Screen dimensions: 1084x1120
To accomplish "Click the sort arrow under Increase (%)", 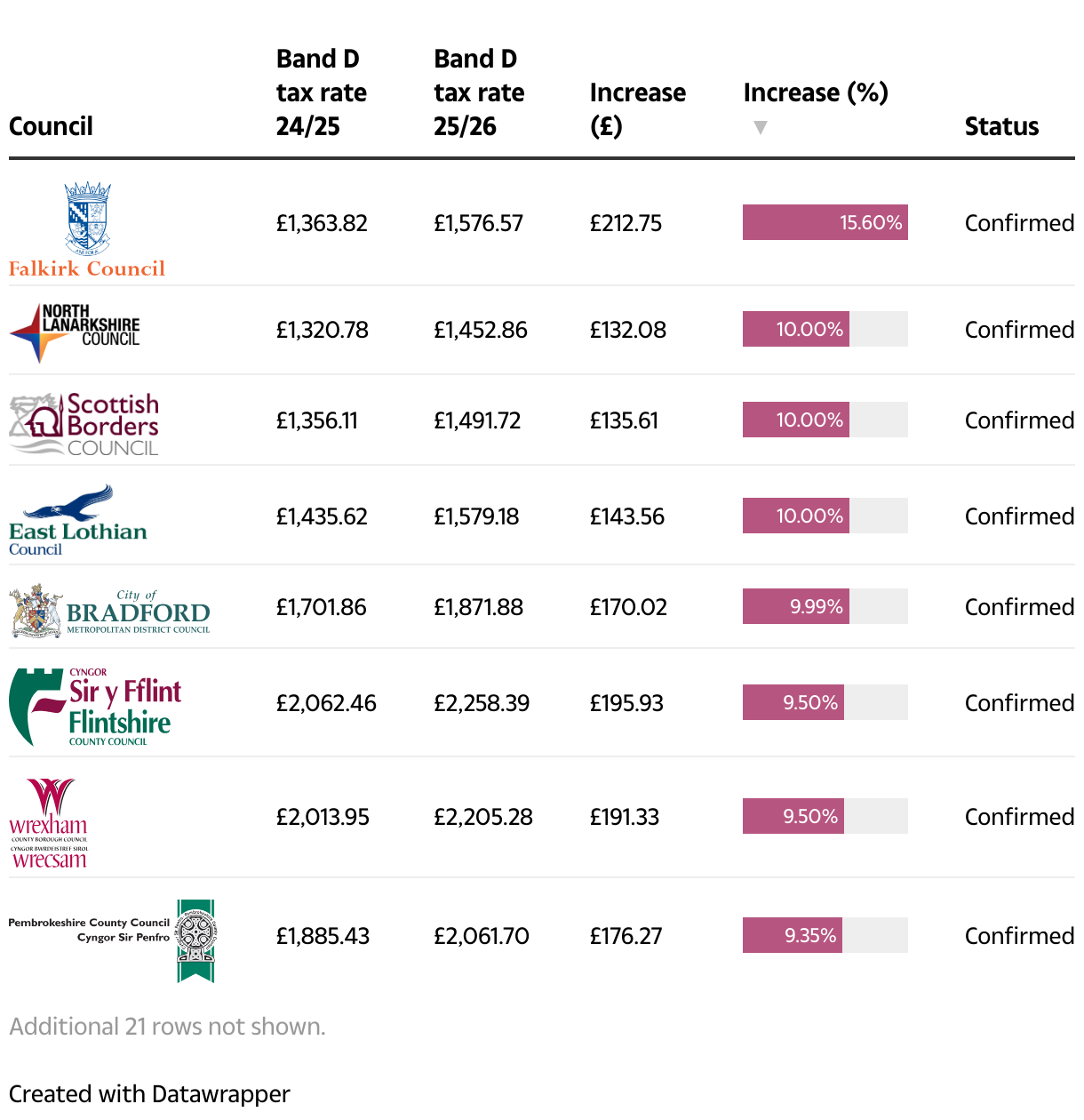I will [760, 127].
